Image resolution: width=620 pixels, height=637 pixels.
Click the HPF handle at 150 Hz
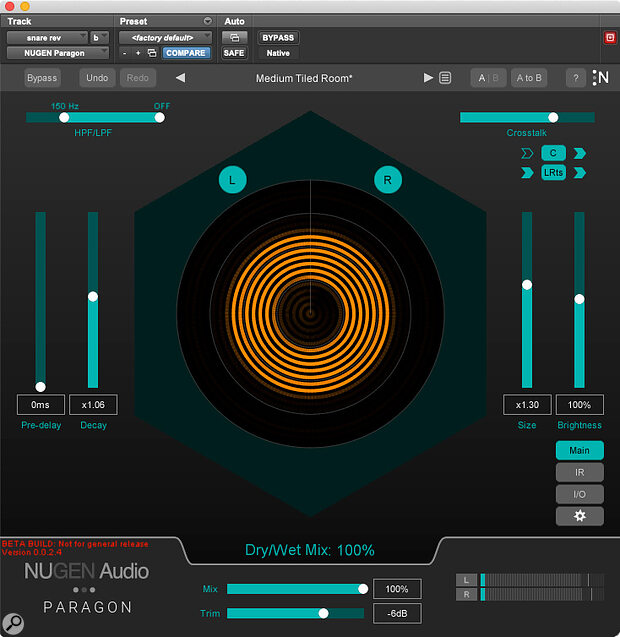64,117
